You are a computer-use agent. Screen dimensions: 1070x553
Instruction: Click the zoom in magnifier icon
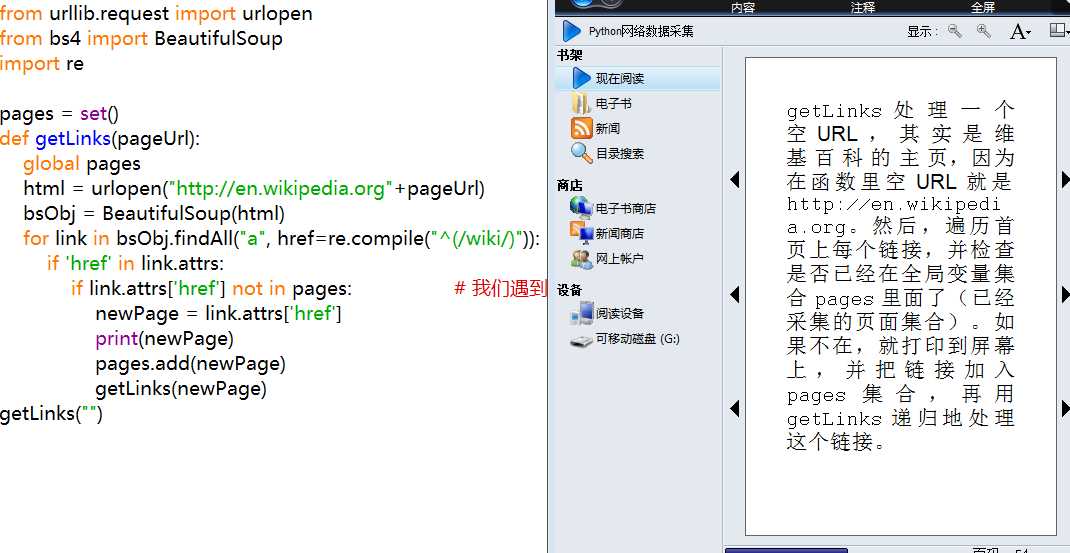[983, 31]
